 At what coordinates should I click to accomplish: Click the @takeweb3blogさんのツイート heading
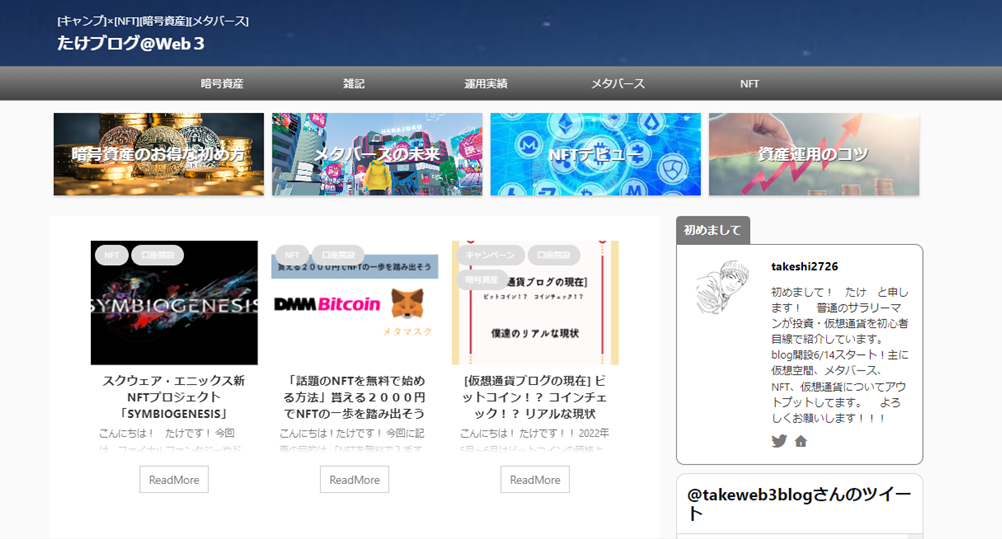799,504
